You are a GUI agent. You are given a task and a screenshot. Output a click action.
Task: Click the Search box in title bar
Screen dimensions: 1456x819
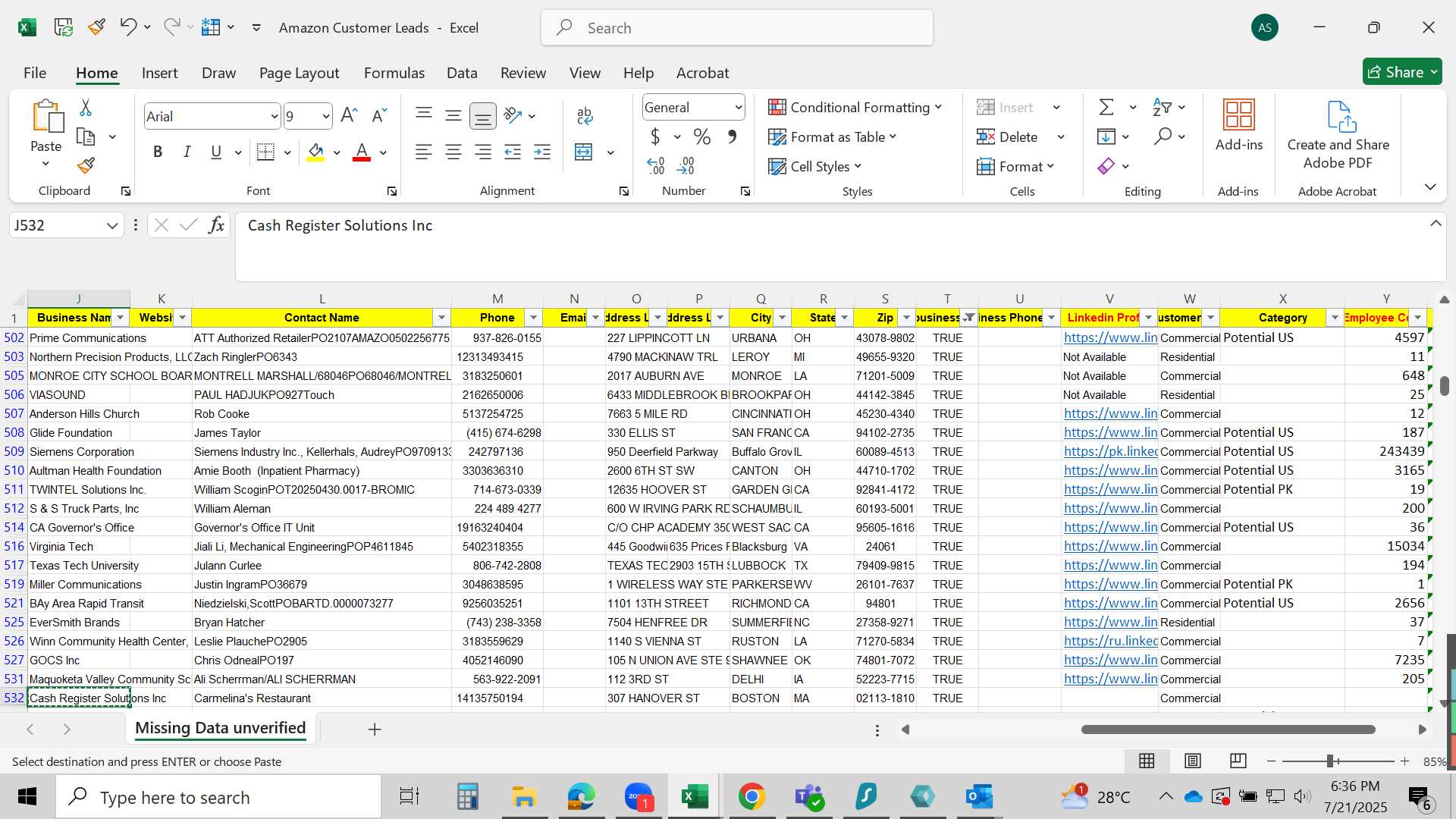737,28
